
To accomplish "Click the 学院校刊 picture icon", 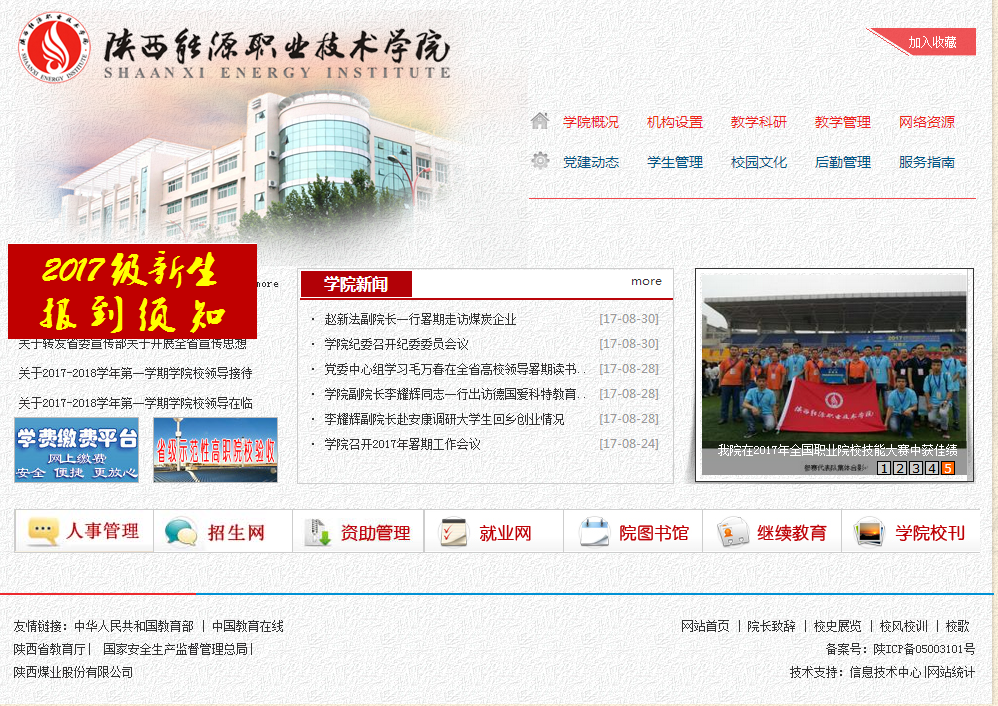I will tap(869, 532).
